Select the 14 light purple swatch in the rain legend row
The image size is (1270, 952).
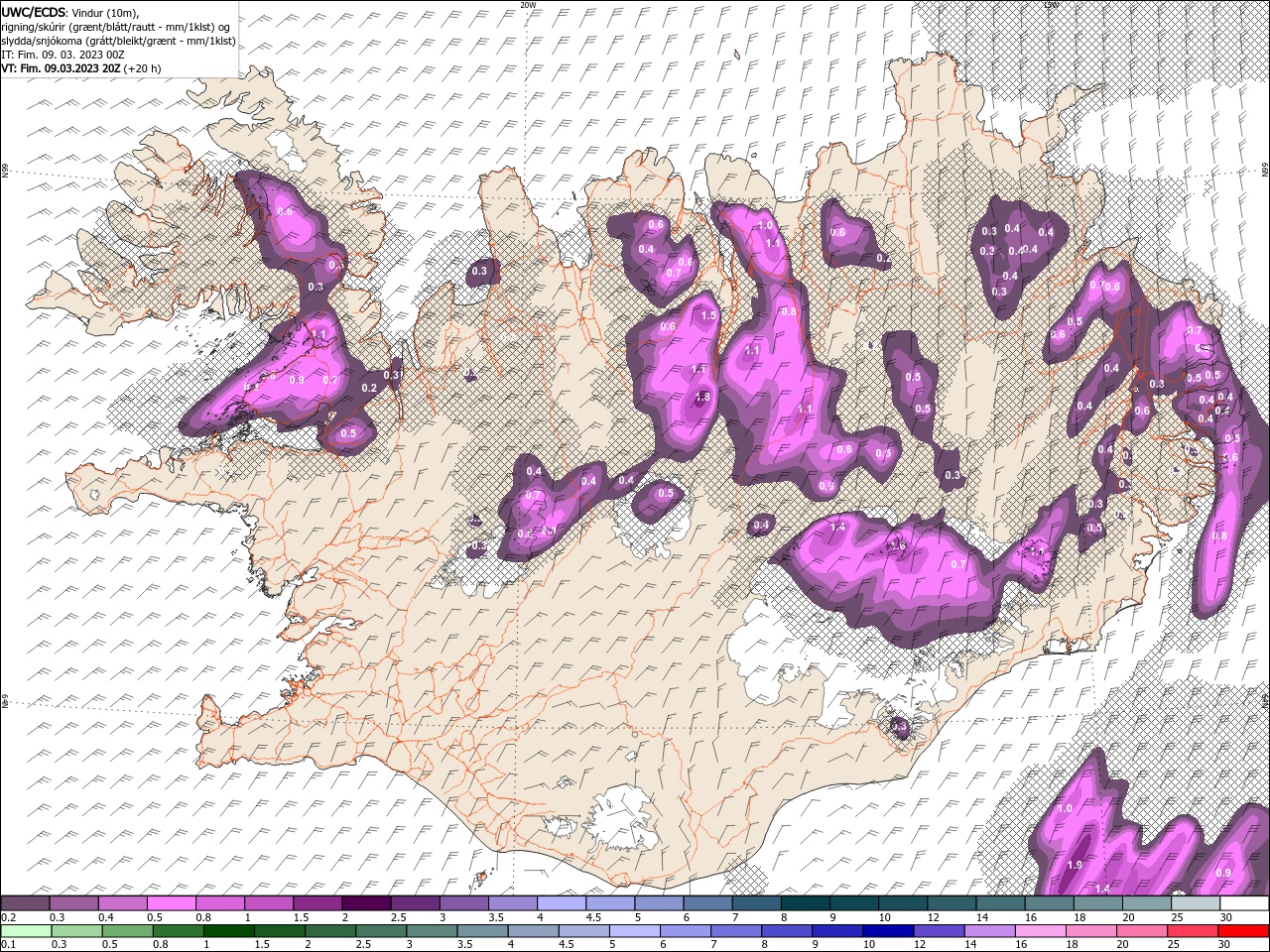point(989,931)
